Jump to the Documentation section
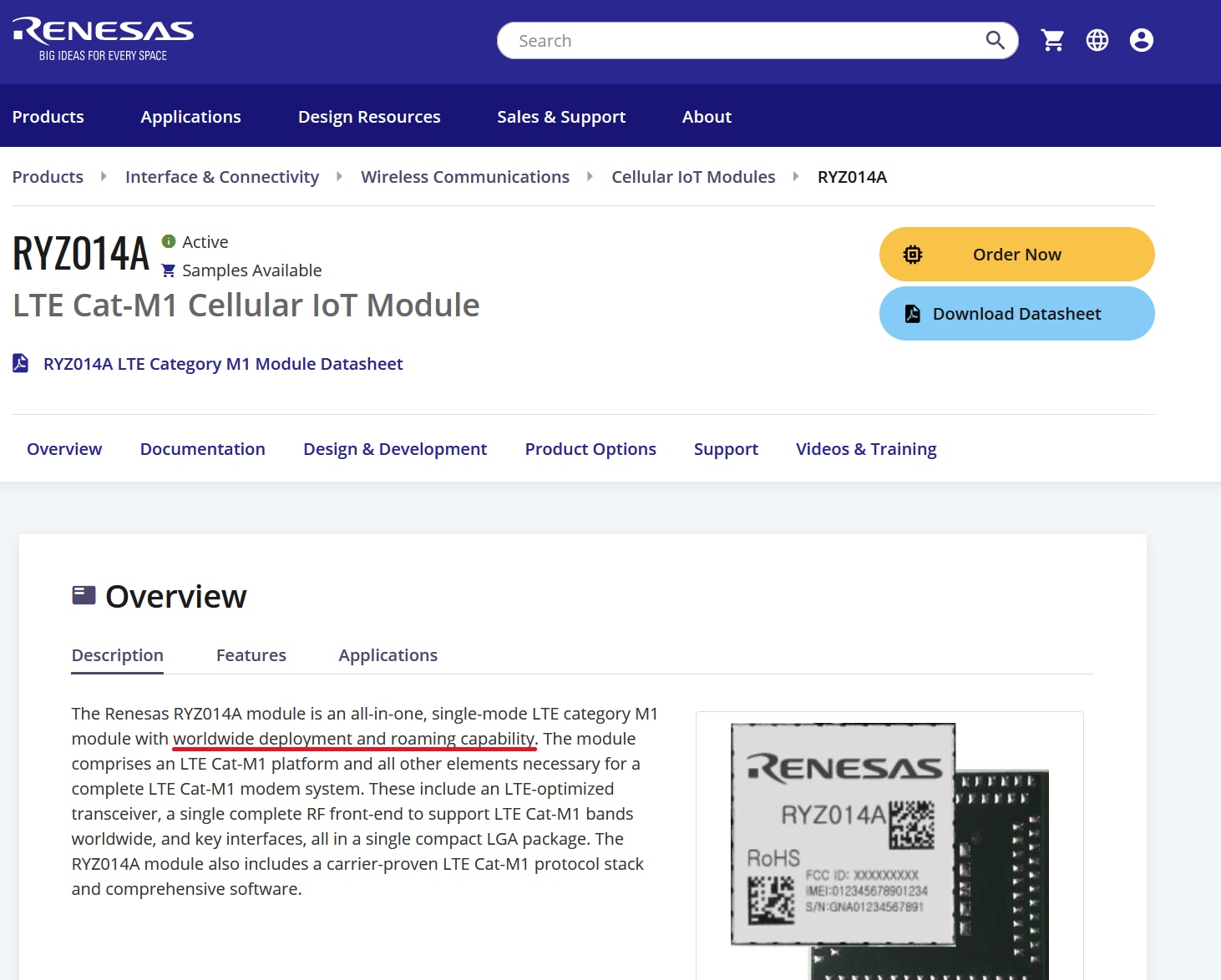Viewport: 1221px width, 980px height. pos(203,449)
